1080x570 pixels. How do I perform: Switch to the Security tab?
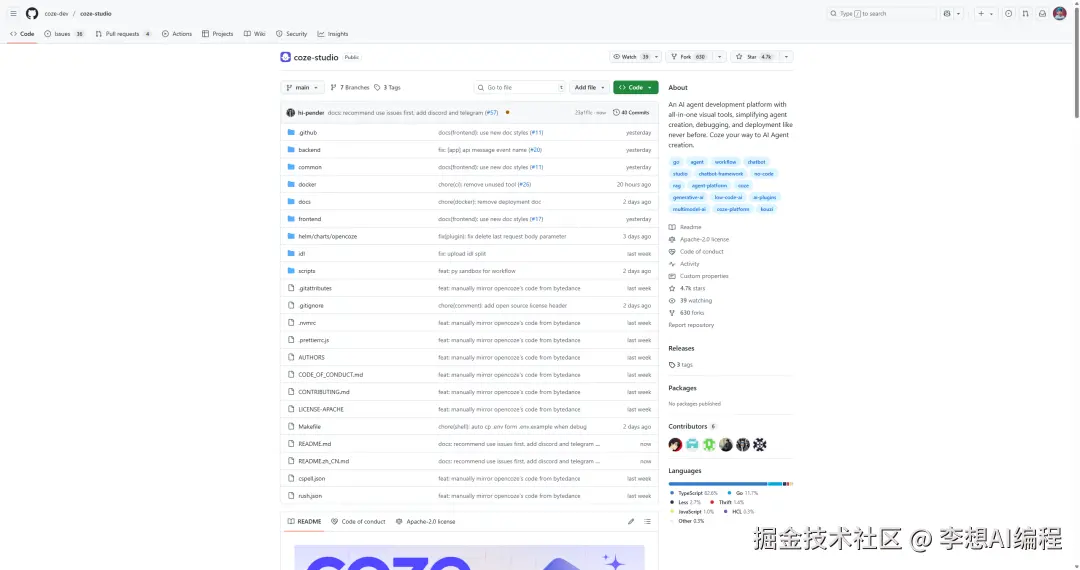click(x=291, y=34)
